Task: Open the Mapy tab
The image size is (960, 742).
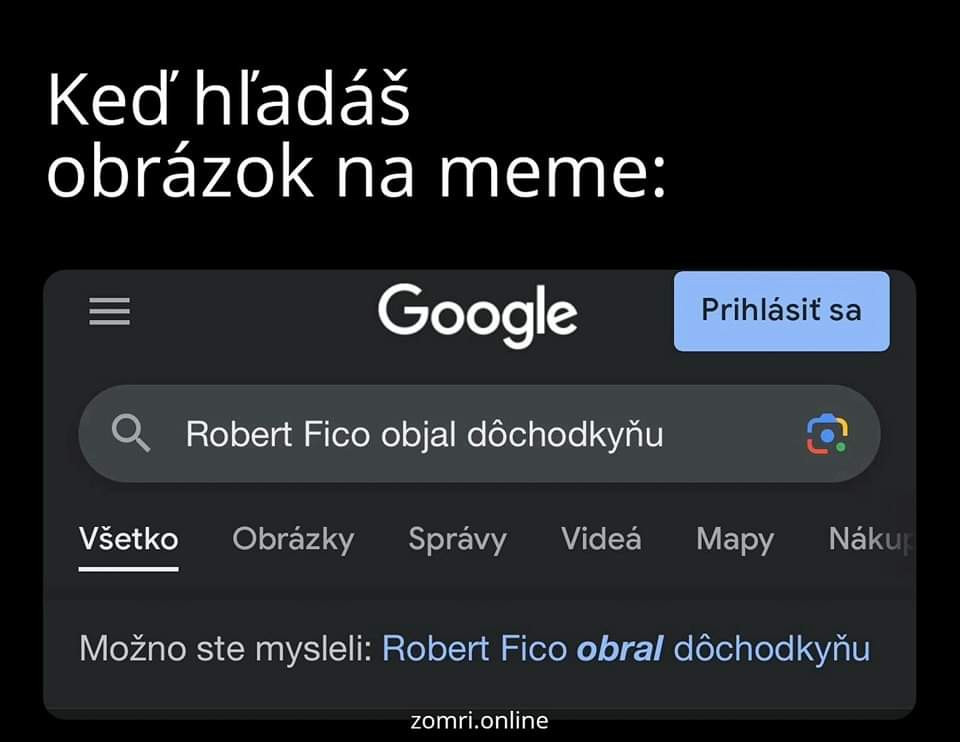Action: pyautogui.click(x=735, y=540)
